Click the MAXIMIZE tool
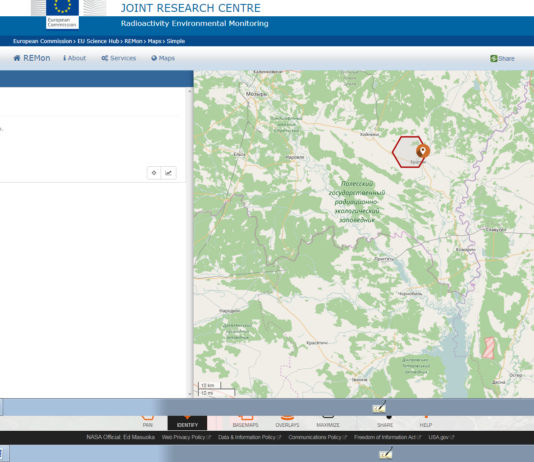The width and height of the screenshot is (534, 462). tap(328, 423)
